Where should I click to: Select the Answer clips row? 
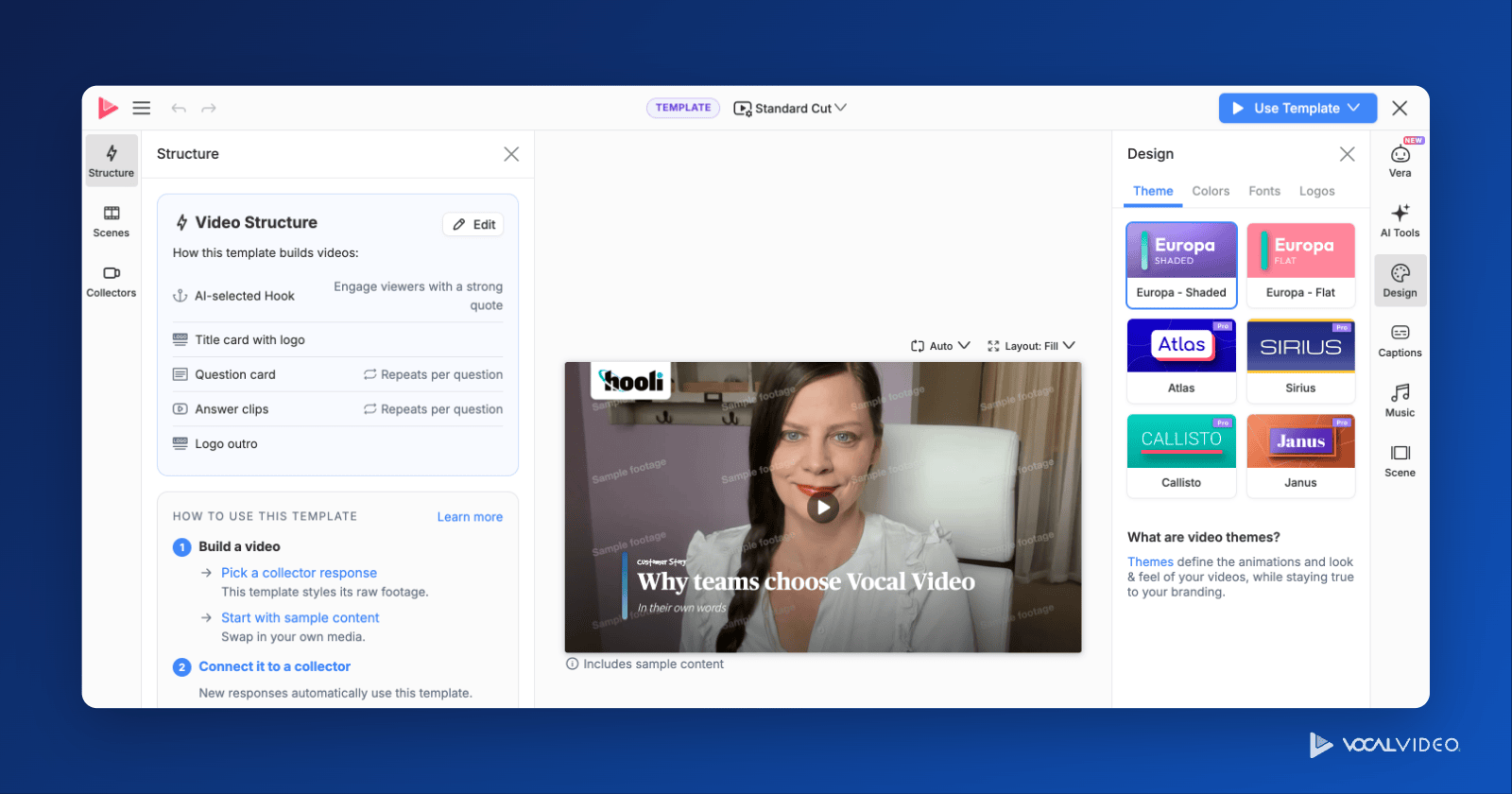337,409
